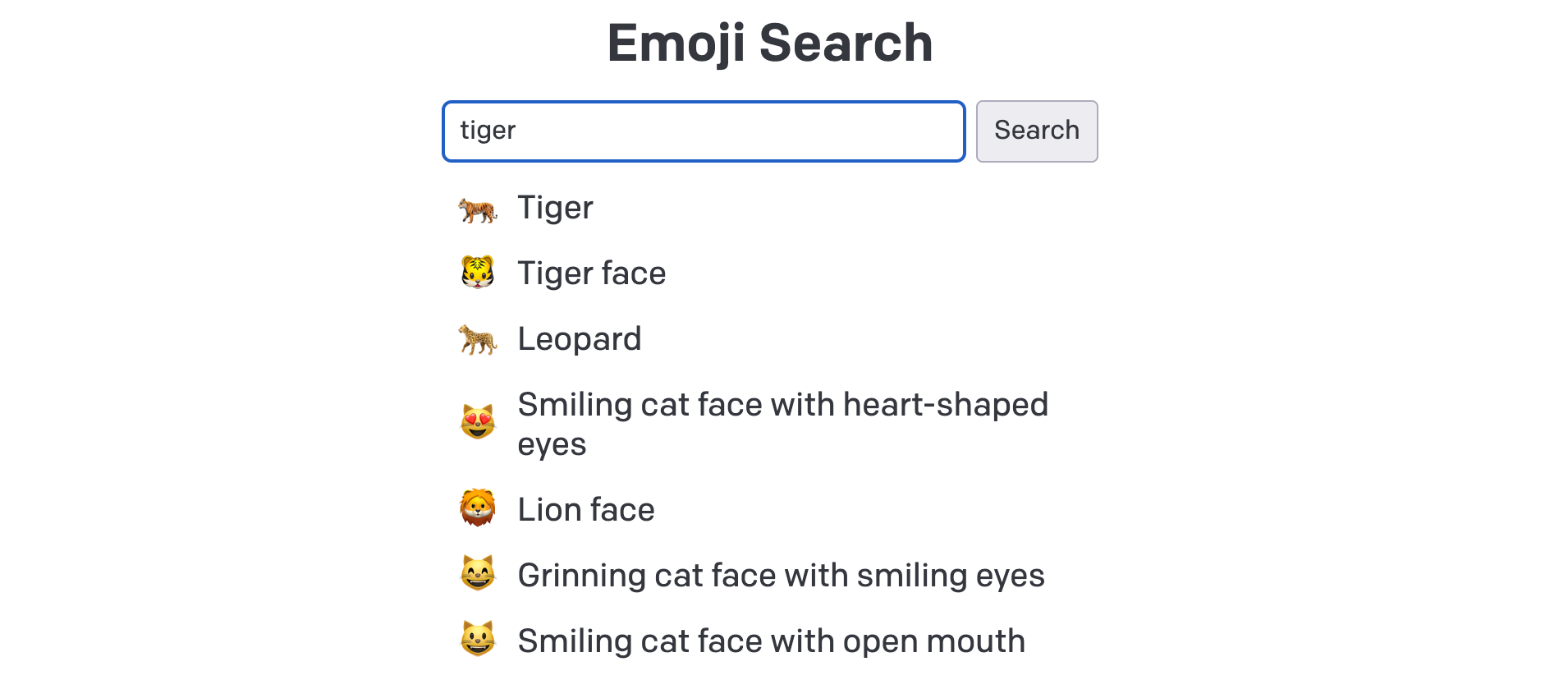The image size is (1568, 680).
Task: Focus the emoji search input box
Action: point(704,131)
